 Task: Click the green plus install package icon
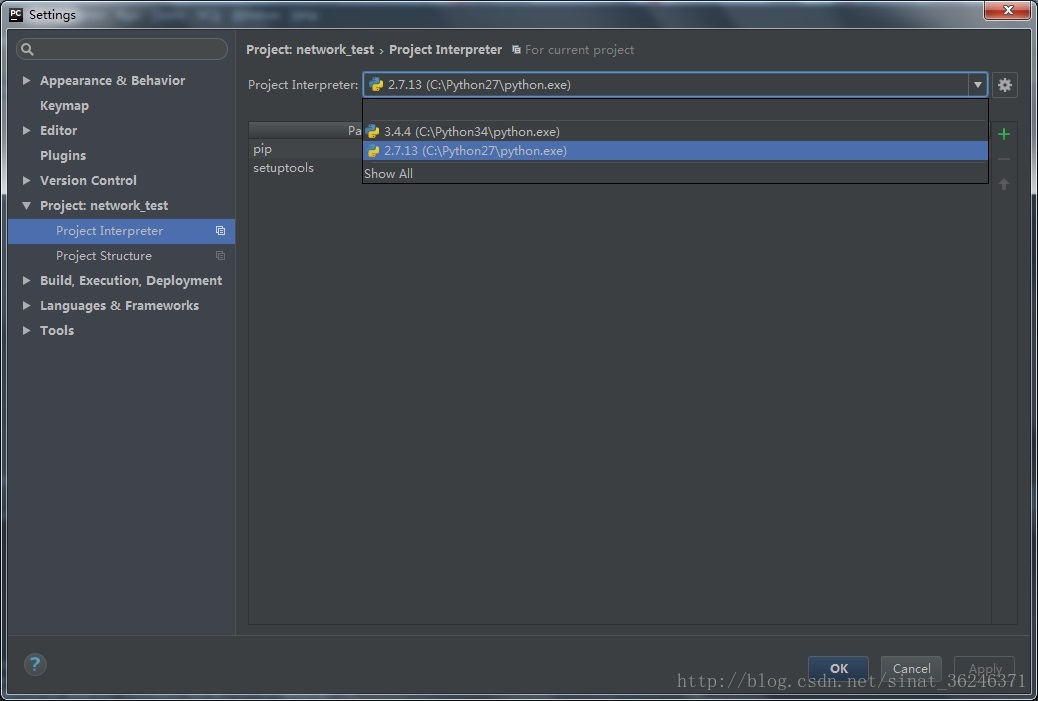point(1004,134)
